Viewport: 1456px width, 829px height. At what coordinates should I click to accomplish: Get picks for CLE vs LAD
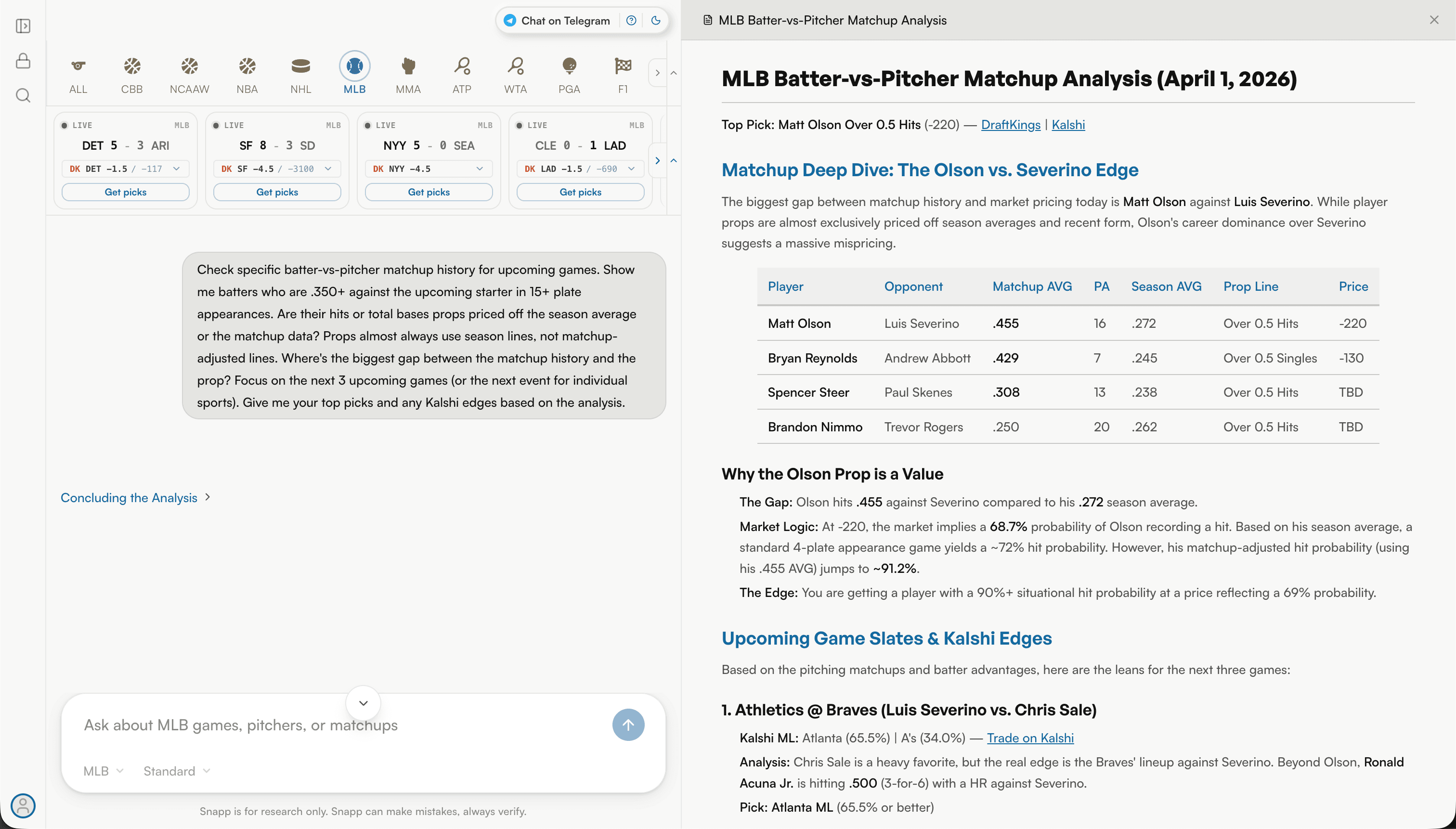point(580,192)
